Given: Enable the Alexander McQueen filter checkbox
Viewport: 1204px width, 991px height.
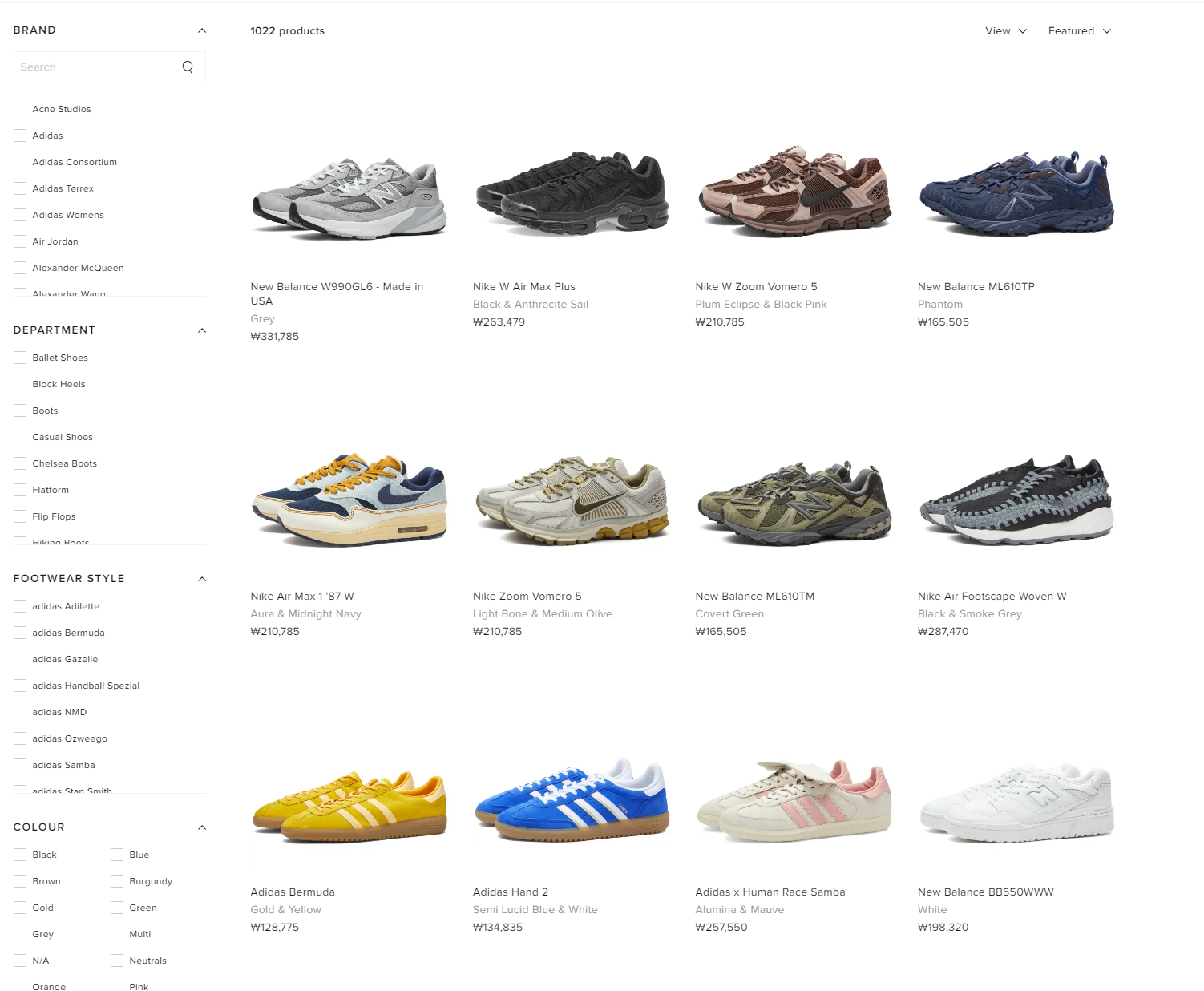Looking at the screenshot, I should 20,268.
